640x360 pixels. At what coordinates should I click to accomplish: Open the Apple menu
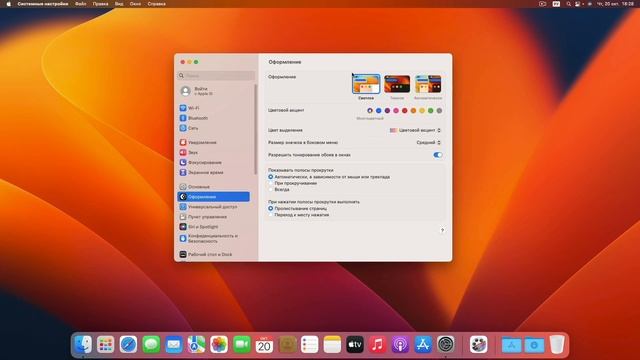pyautogui.click(x=8, y=4)
